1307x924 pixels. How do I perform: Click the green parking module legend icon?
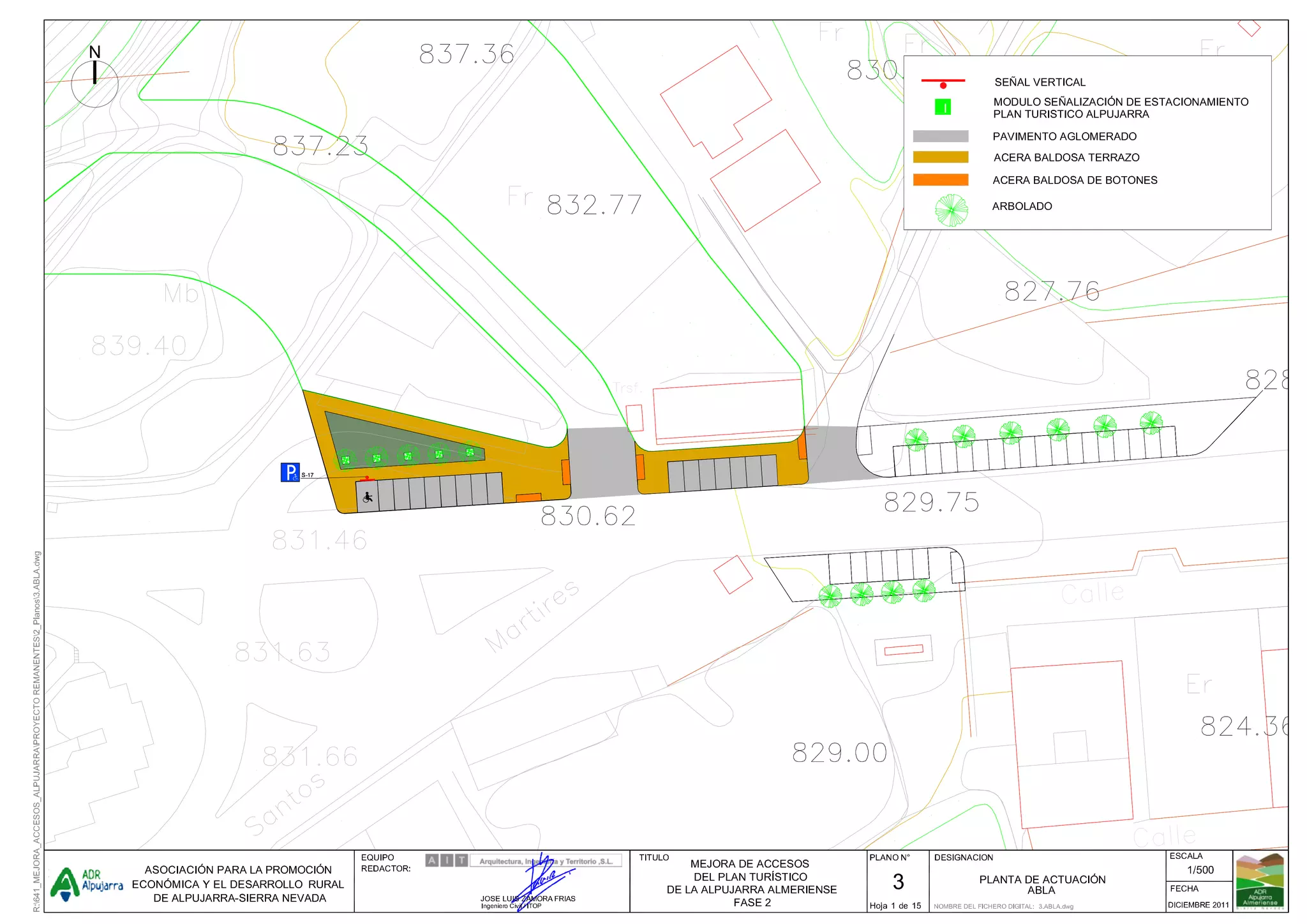tap(943, 107)
